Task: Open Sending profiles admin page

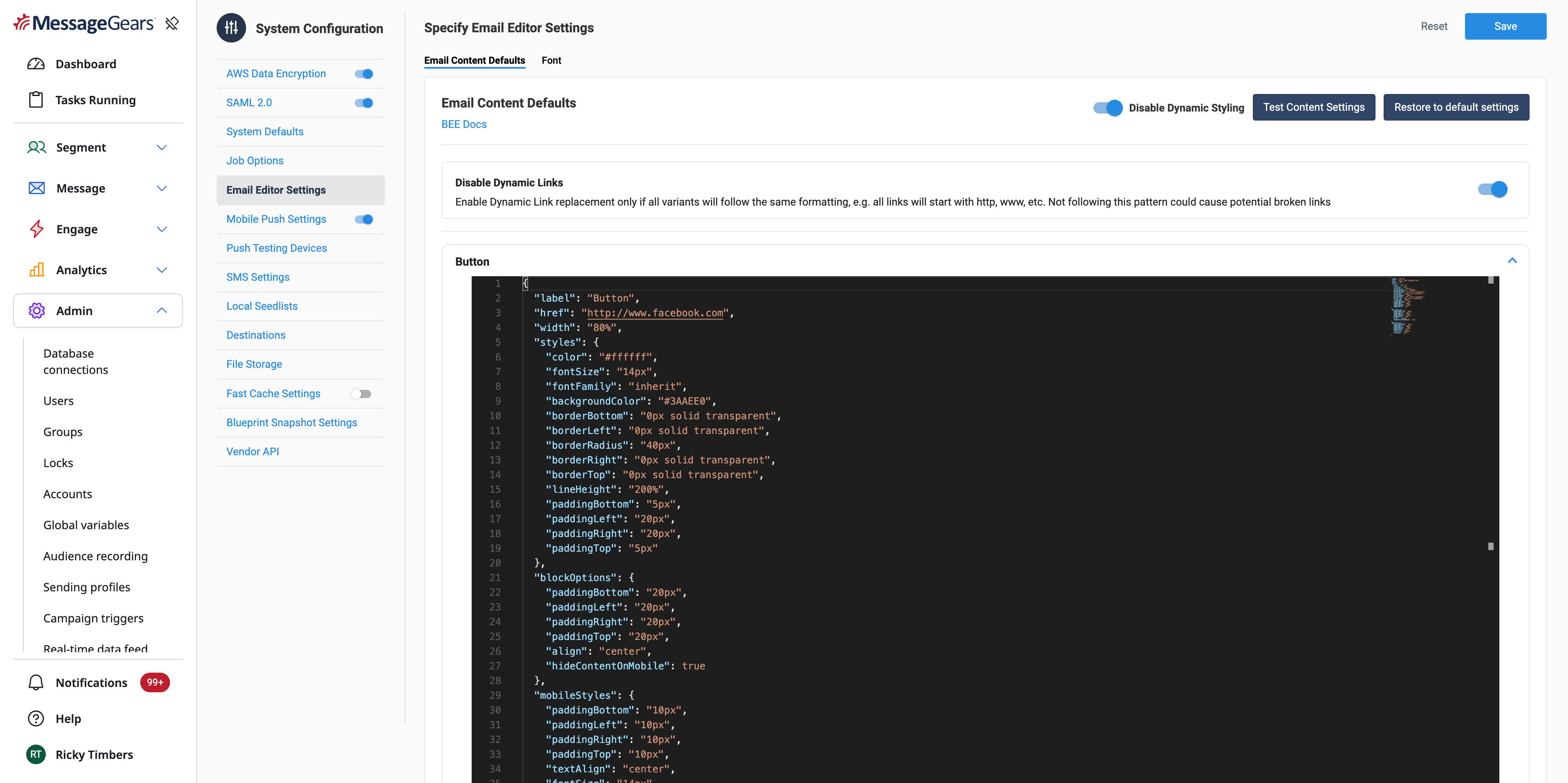Action: pyautogui.click(x=86, y=587)
